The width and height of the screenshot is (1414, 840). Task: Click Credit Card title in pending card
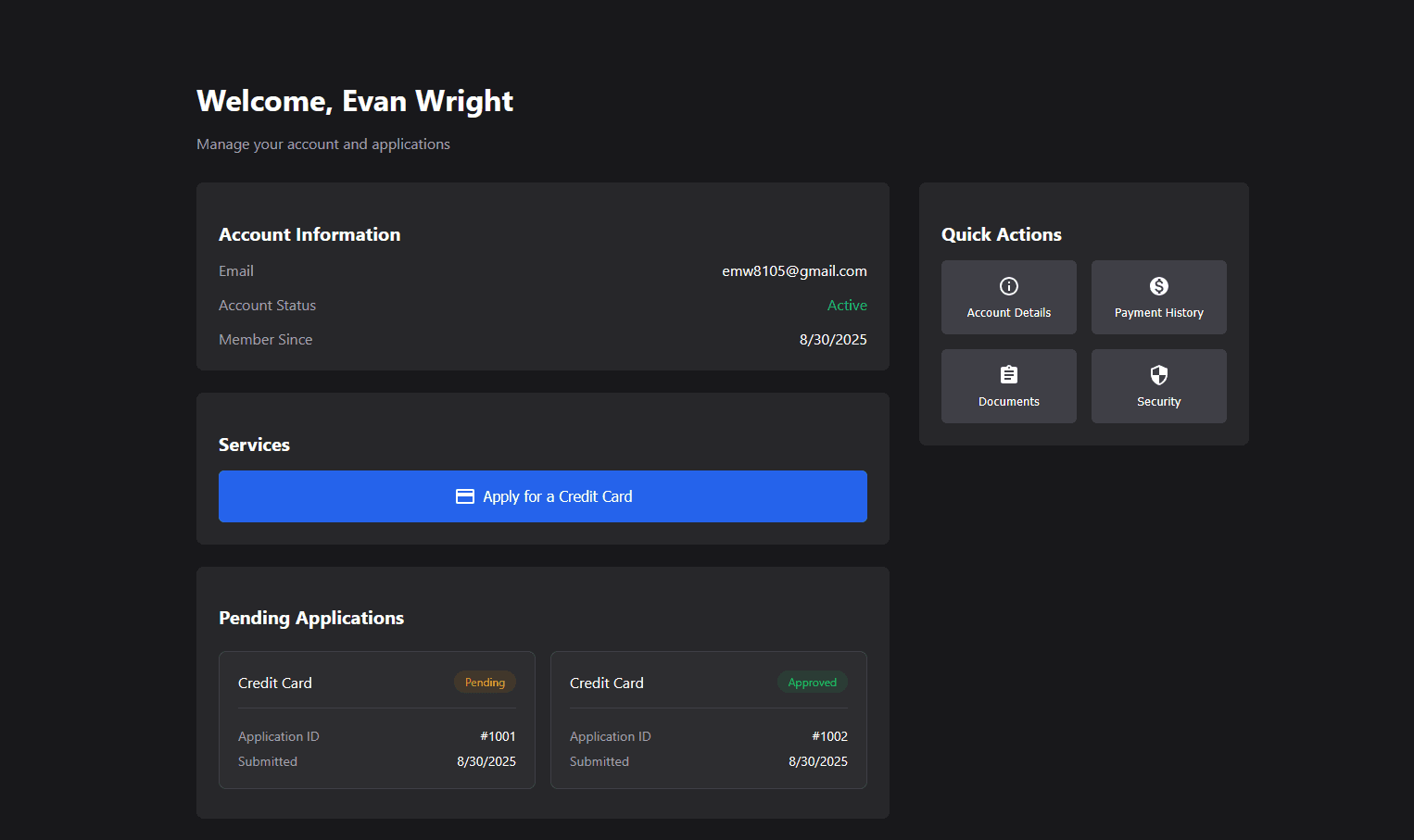tap(275, 683)
